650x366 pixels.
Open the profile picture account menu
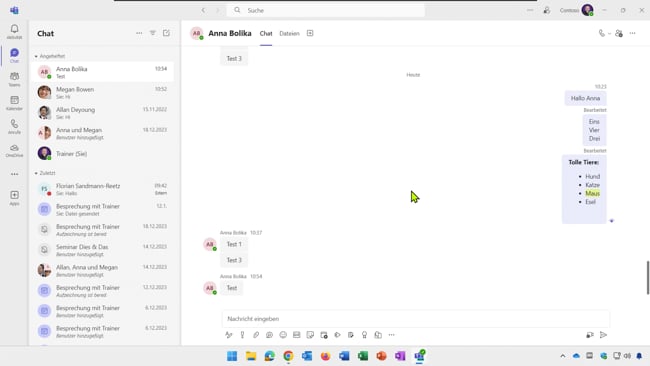tap(587, 10)
